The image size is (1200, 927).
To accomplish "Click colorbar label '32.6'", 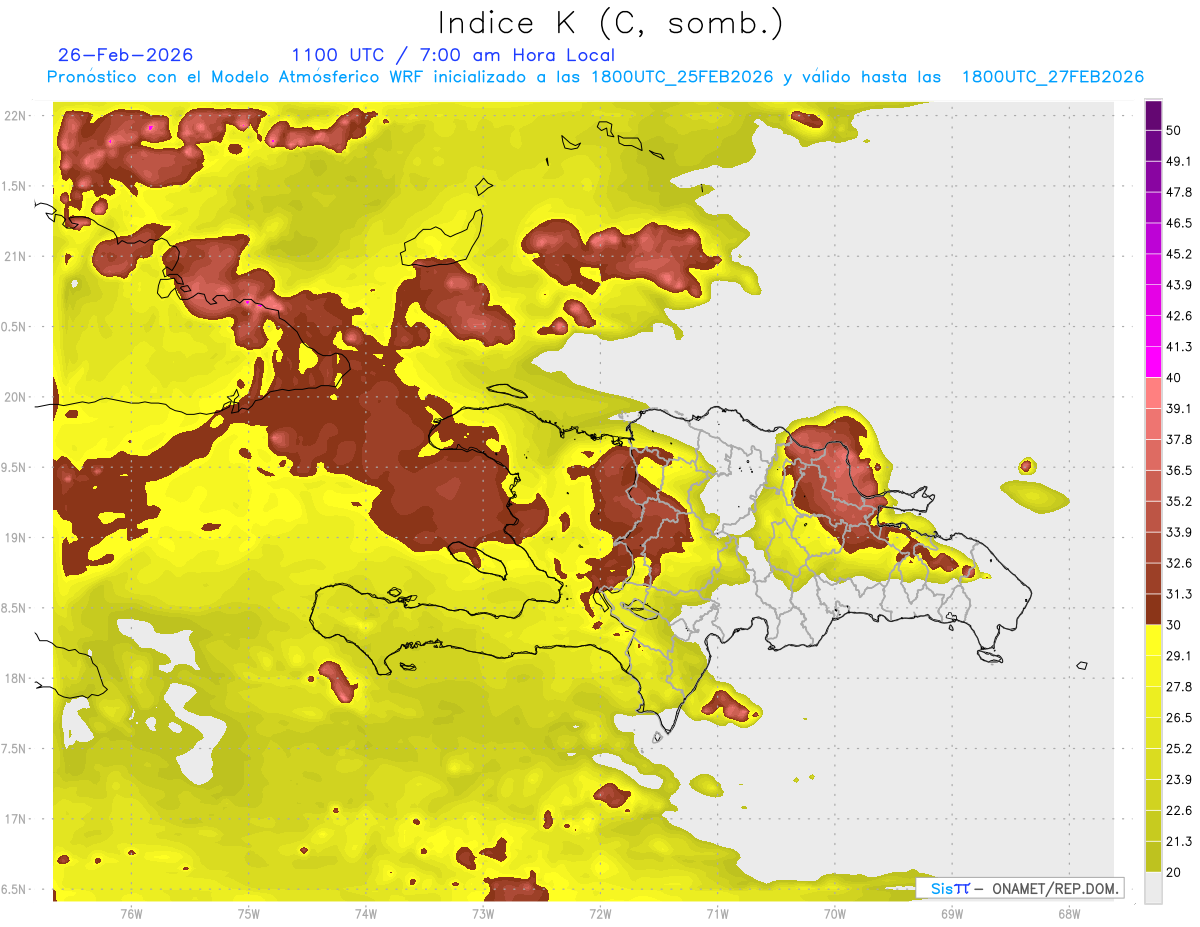I will pos(1179,563).
